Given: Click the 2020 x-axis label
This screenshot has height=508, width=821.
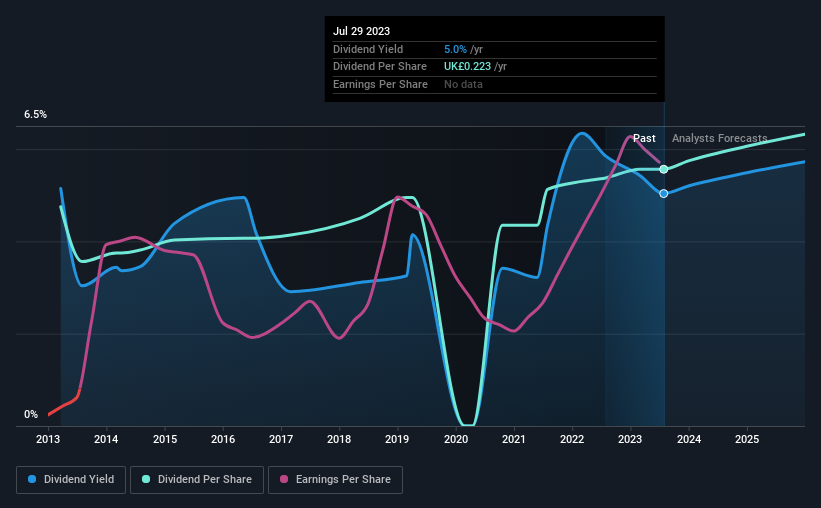Looking at the screenshot, I should [456, 439].
